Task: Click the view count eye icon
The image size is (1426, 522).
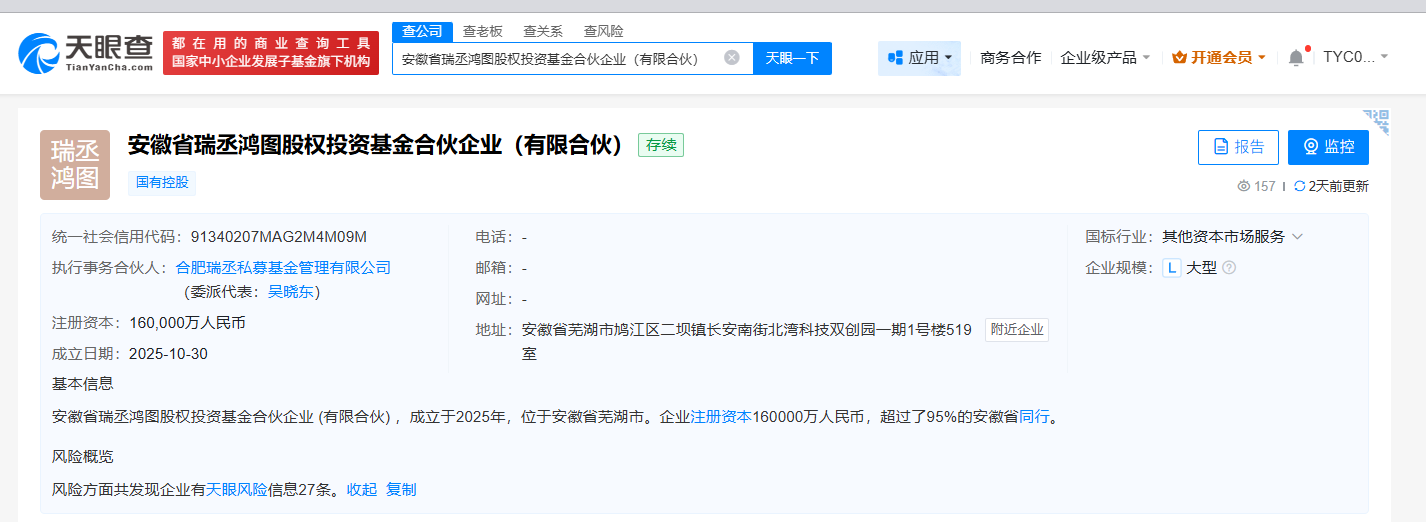Action: pyautogui.click(x=1244, y=186)
